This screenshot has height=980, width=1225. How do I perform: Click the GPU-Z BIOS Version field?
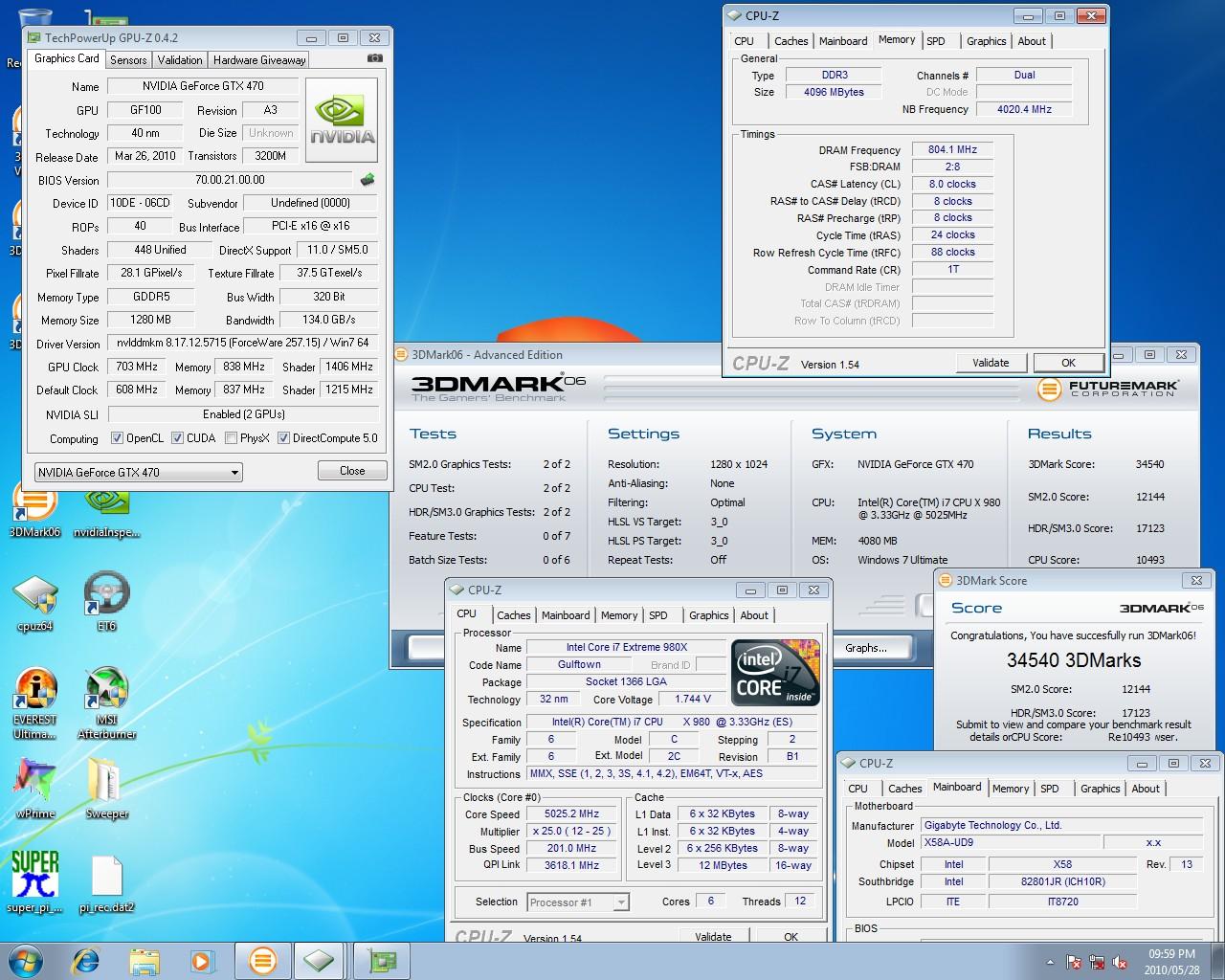[x=230, y=180]
